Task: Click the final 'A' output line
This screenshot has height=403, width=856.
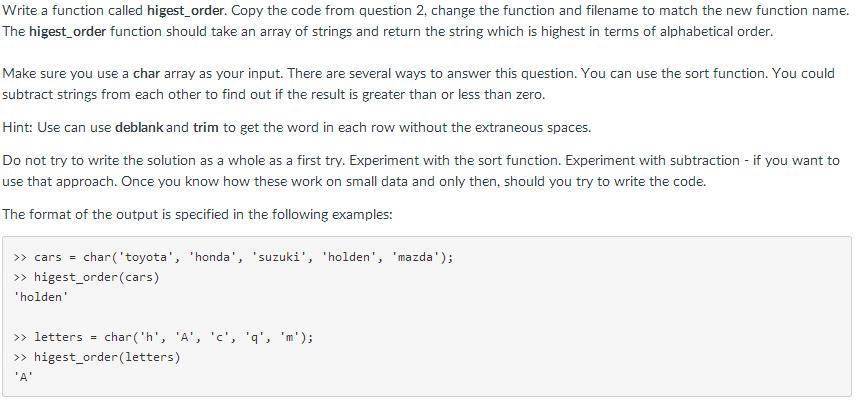Action: click(x=24, y=377)
